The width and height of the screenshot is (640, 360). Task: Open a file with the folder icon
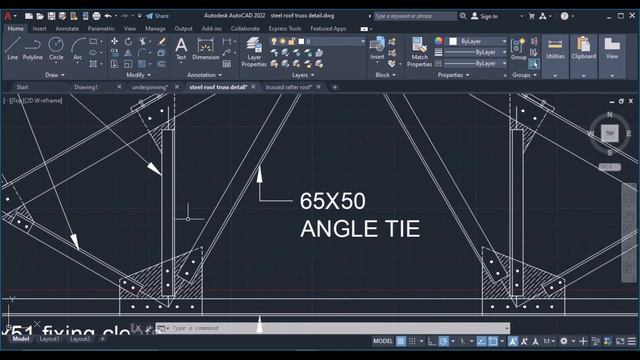point(40,16)
